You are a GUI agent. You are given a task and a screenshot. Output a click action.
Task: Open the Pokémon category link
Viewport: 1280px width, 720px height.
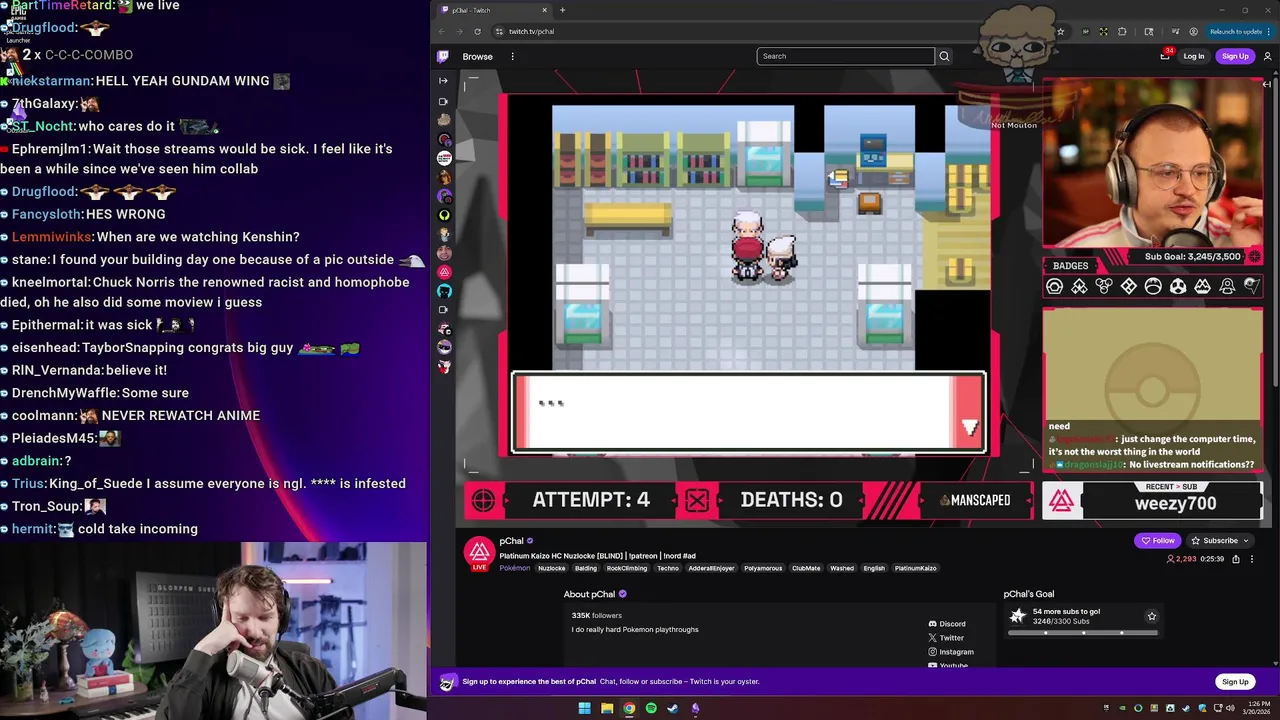515,568
